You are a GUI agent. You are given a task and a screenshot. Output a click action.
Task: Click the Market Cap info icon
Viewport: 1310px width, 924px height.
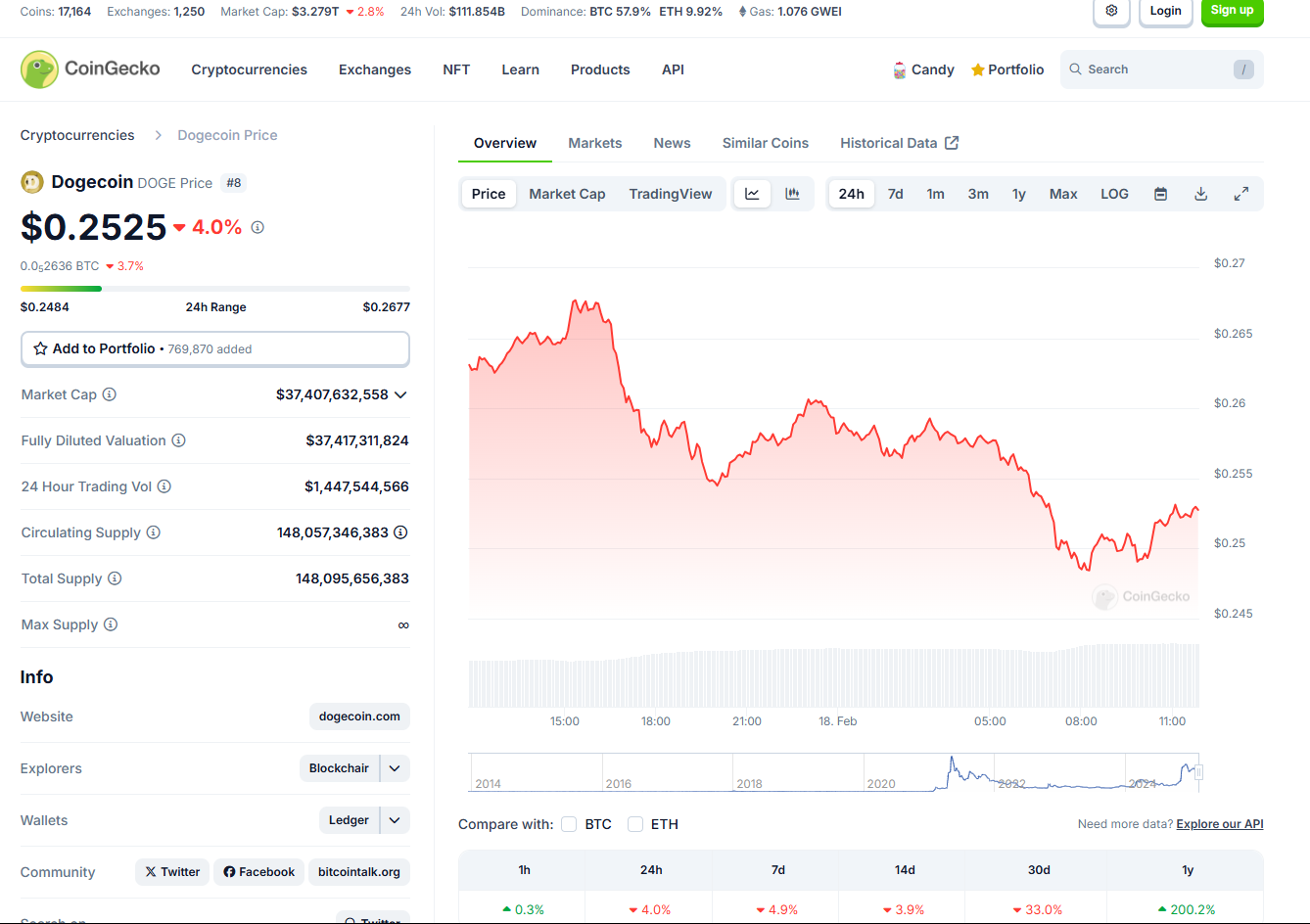click(110, 394)
